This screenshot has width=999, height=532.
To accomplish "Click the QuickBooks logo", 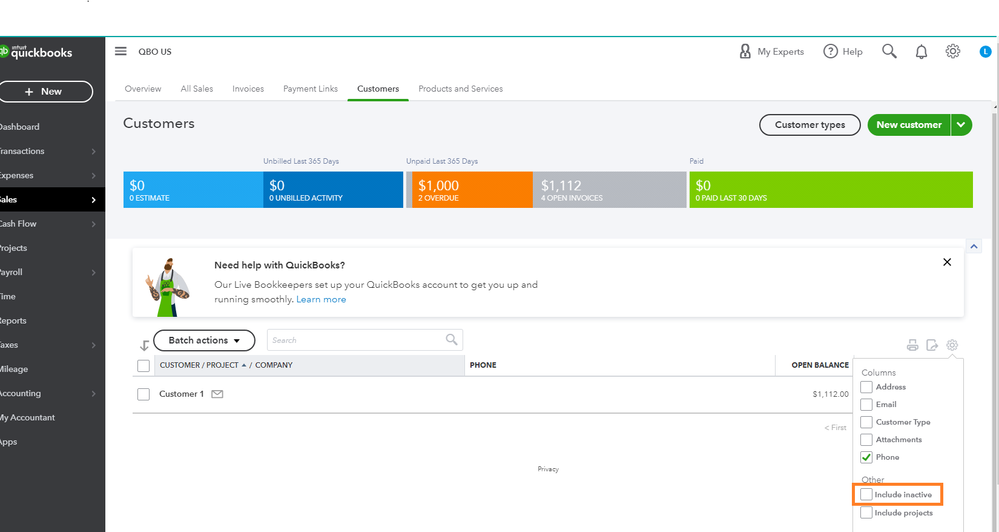I will [36, 52].
